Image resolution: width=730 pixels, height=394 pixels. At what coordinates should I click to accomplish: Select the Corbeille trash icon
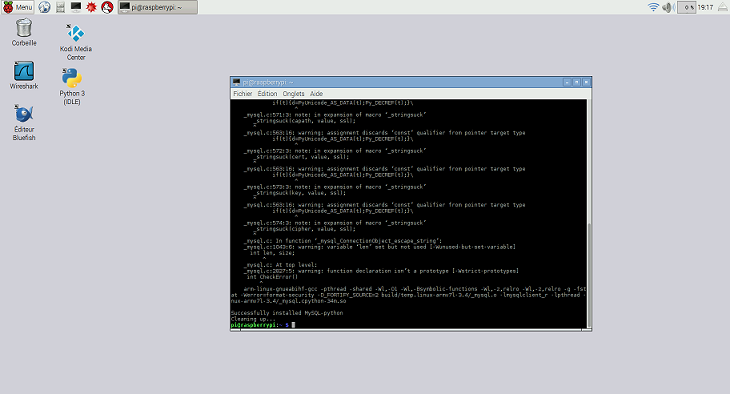24,32
